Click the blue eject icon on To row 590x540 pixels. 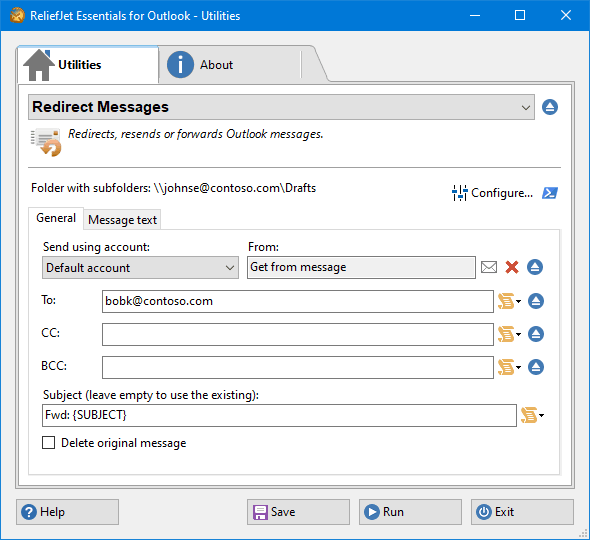click(535, 301)
